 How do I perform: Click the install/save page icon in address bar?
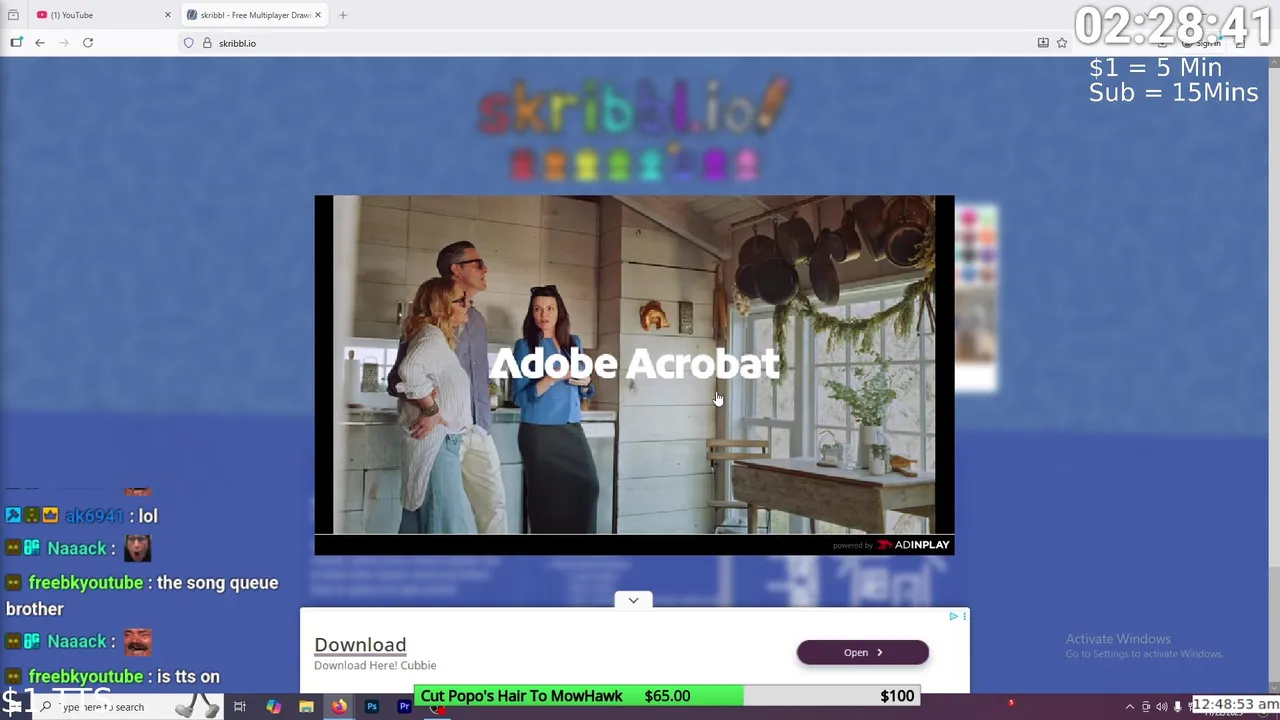click(x=1043, y=43)
